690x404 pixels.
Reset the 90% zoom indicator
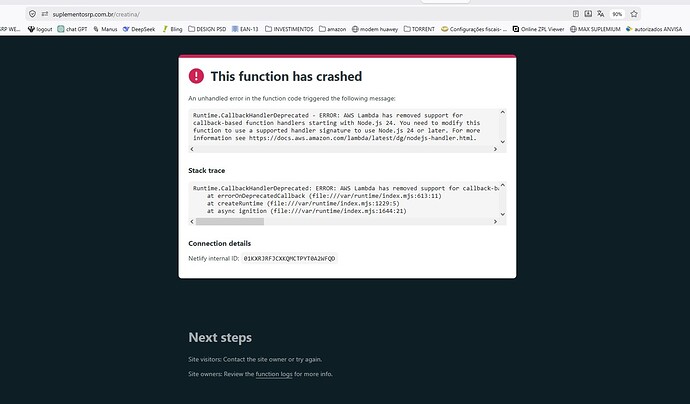point(617,14)
